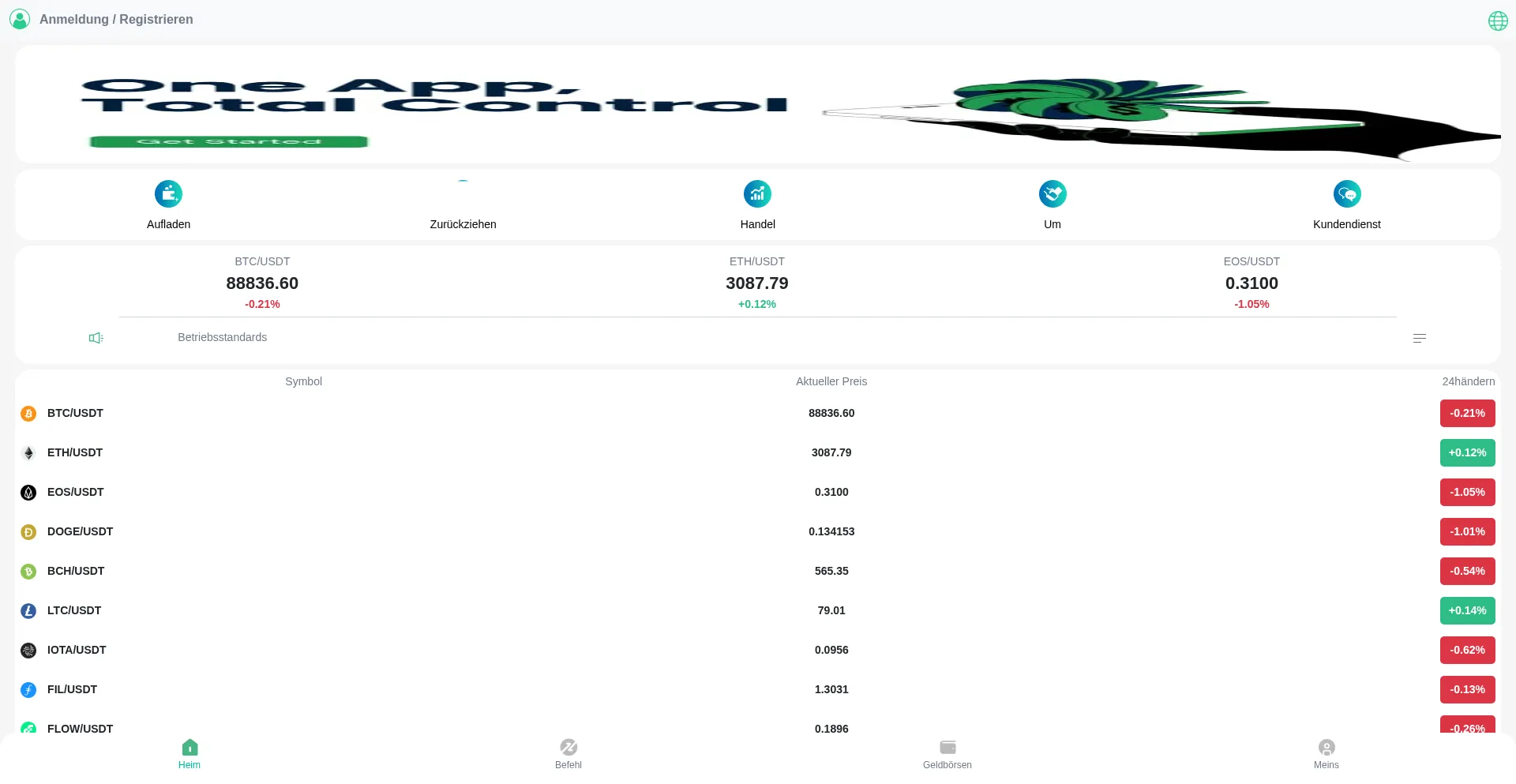Open Betriebsstandards announcement

(x=222, y=337)
